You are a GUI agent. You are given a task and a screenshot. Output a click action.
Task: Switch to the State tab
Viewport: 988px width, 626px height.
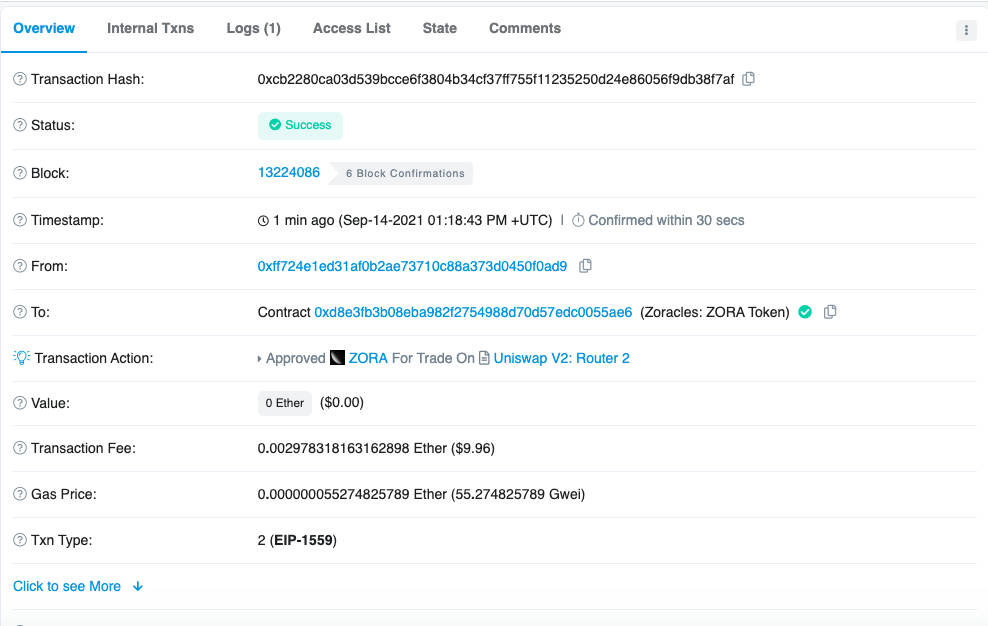point(440,28)
